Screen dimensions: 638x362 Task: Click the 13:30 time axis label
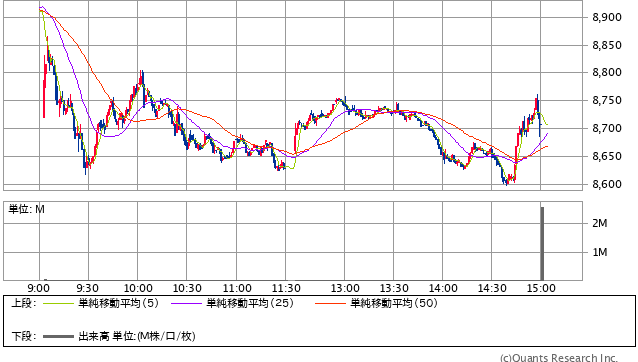394,288
